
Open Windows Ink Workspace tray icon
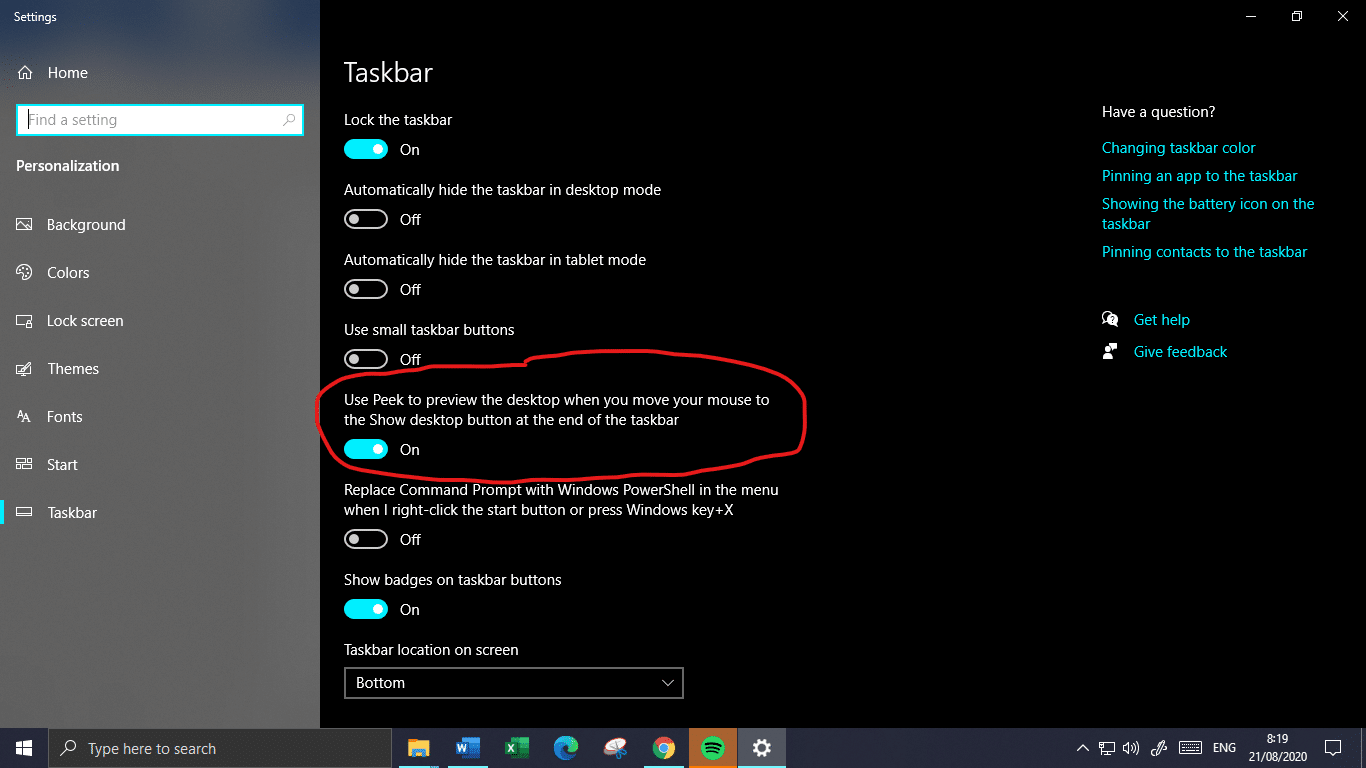[1160, 748]
